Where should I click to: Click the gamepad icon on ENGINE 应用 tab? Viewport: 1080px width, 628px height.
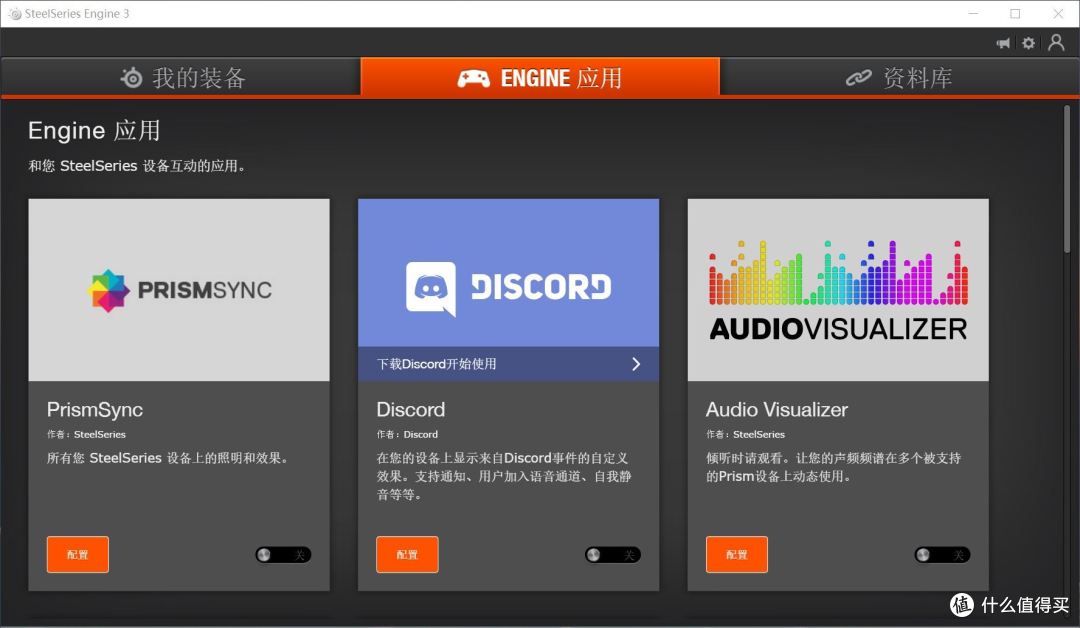click(473, 78)
